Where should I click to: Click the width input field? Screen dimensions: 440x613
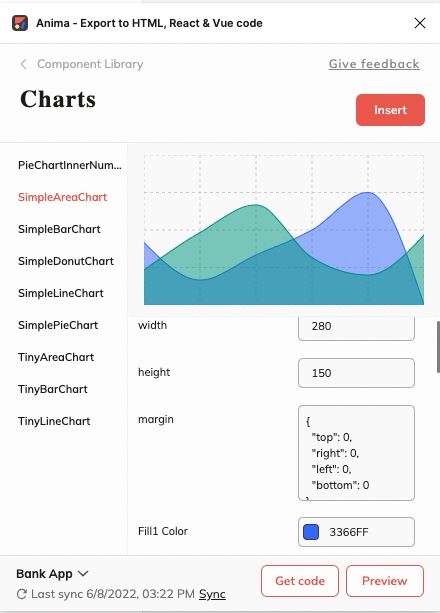[356, 328]
